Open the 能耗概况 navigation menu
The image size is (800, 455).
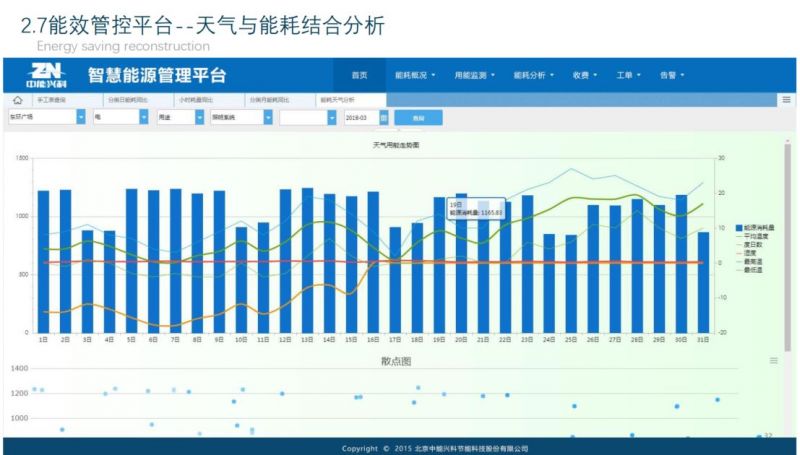[x=415, y=75]
